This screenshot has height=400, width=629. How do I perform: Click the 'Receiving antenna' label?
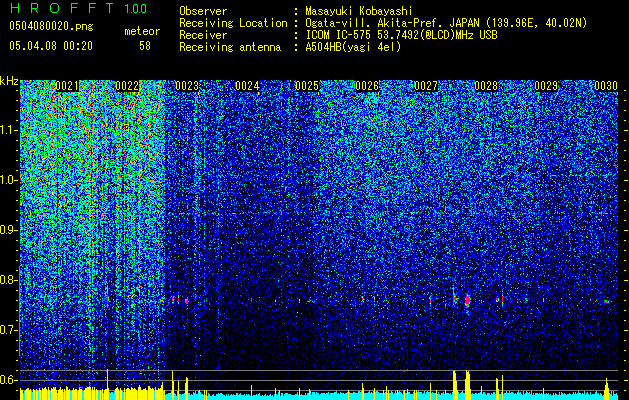click(230, 47)
